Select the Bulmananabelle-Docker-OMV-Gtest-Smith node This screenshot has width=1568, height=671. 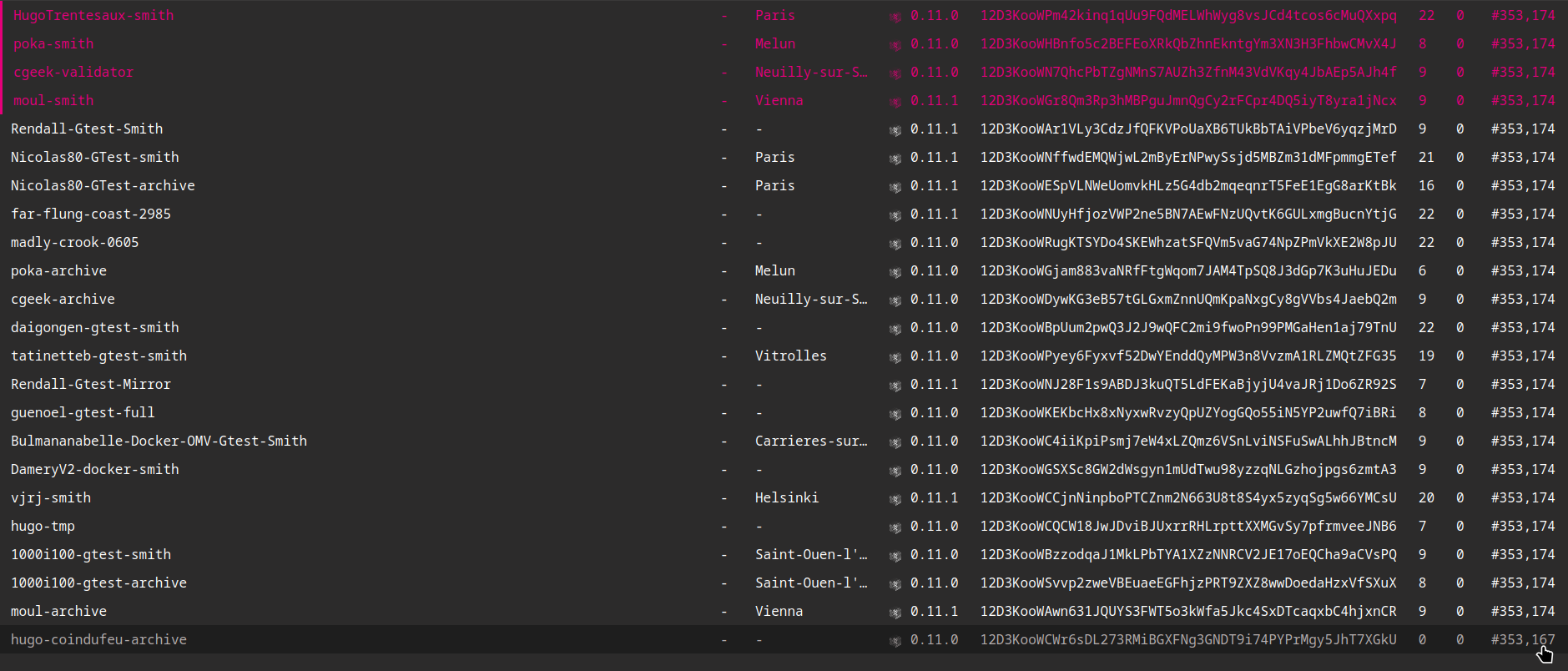pos(159,441)
